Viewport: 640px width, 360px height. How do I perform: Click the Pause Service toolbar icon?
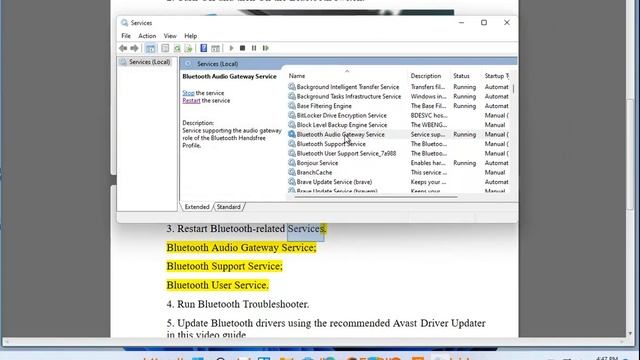[254, 48]
